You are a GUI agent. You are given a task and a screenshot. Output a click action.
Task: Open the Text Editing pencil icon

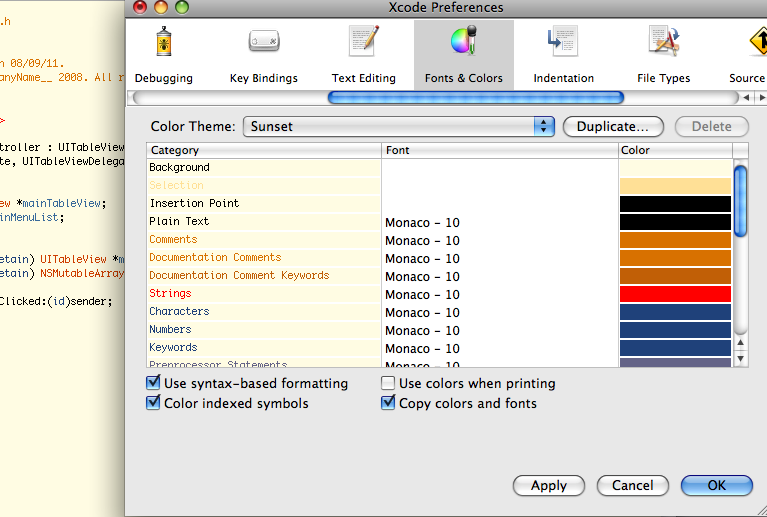[x=364, y=41]
